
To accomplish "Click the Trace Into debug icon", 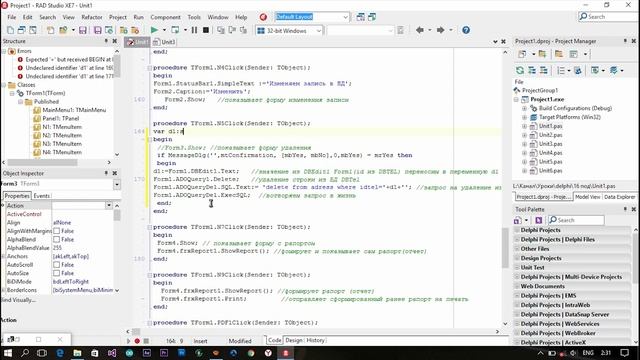I will [x=220, y=30].
